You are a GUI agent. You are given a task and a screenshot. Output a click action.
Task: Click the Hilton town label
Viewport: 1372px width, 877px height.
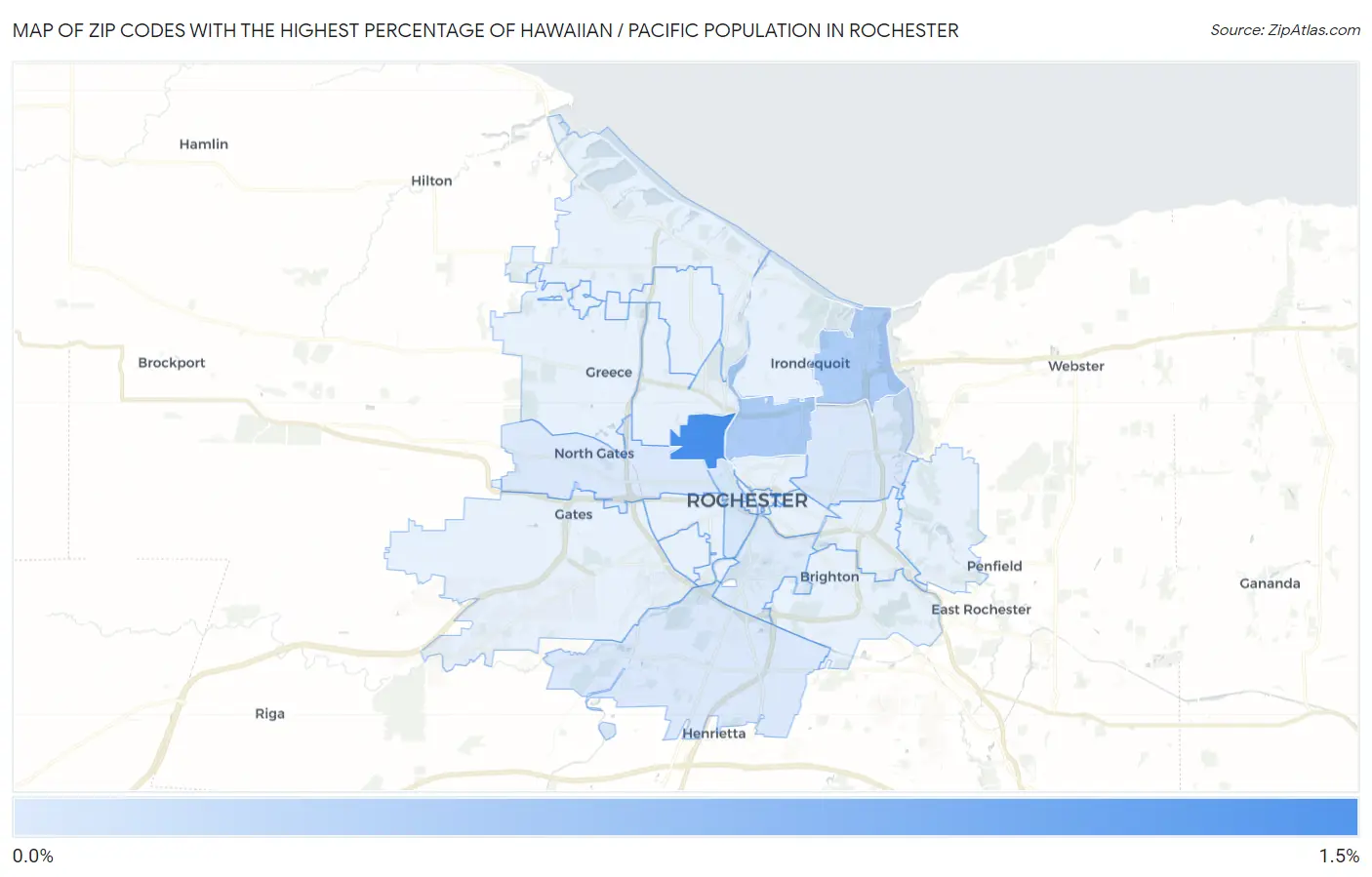(431, 180)
